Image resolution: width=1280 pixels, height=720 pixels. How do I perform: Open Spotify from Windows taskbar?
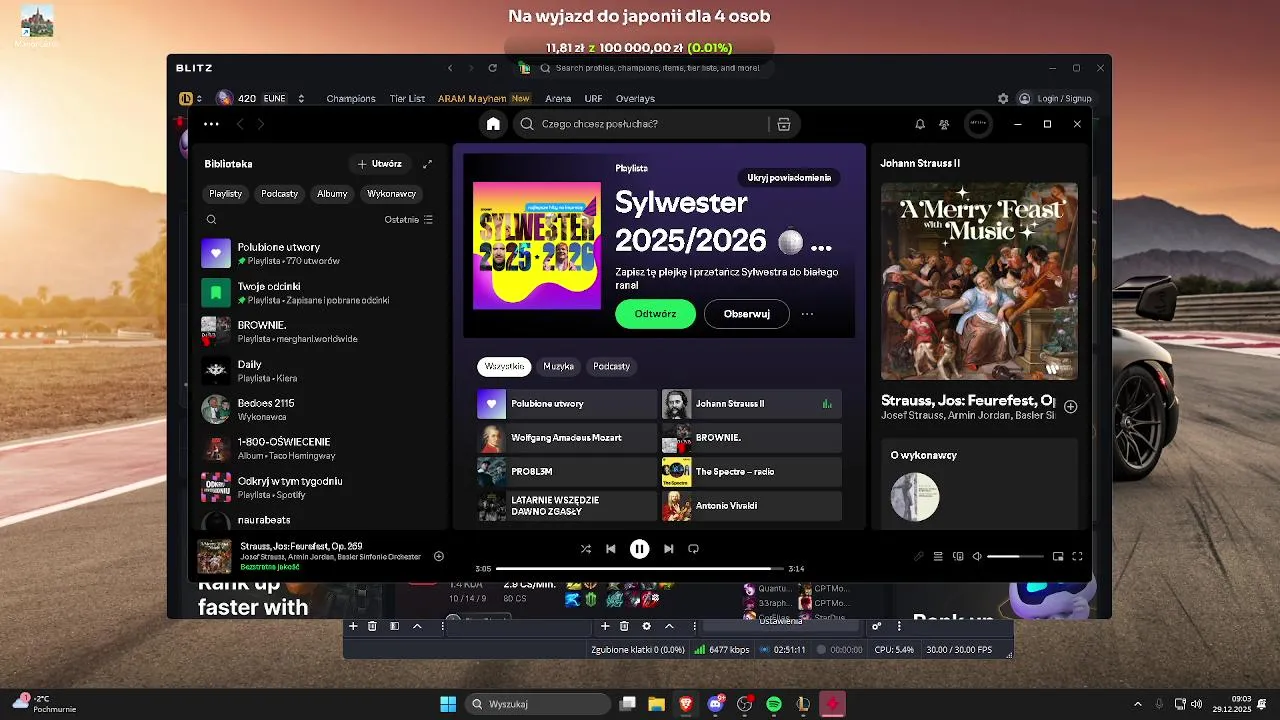point(774,704)
